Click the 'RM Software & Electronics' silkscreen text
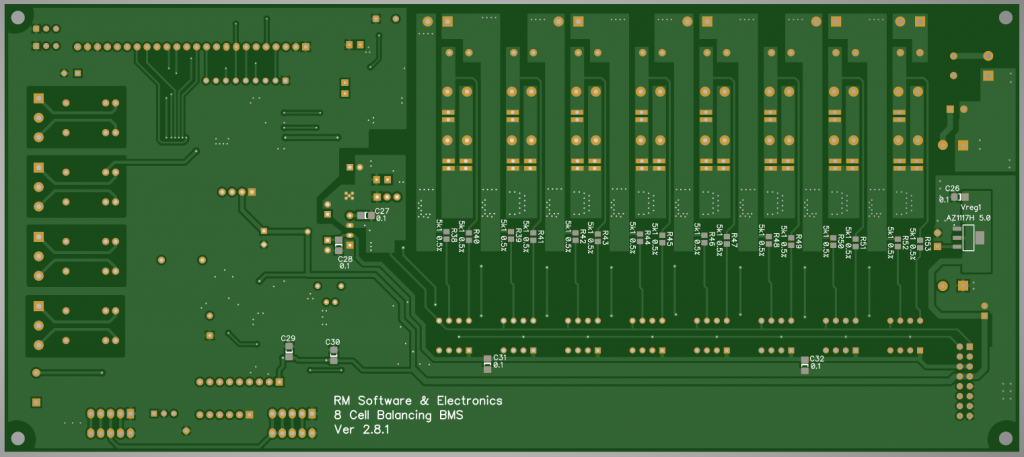 coord(417,400)
